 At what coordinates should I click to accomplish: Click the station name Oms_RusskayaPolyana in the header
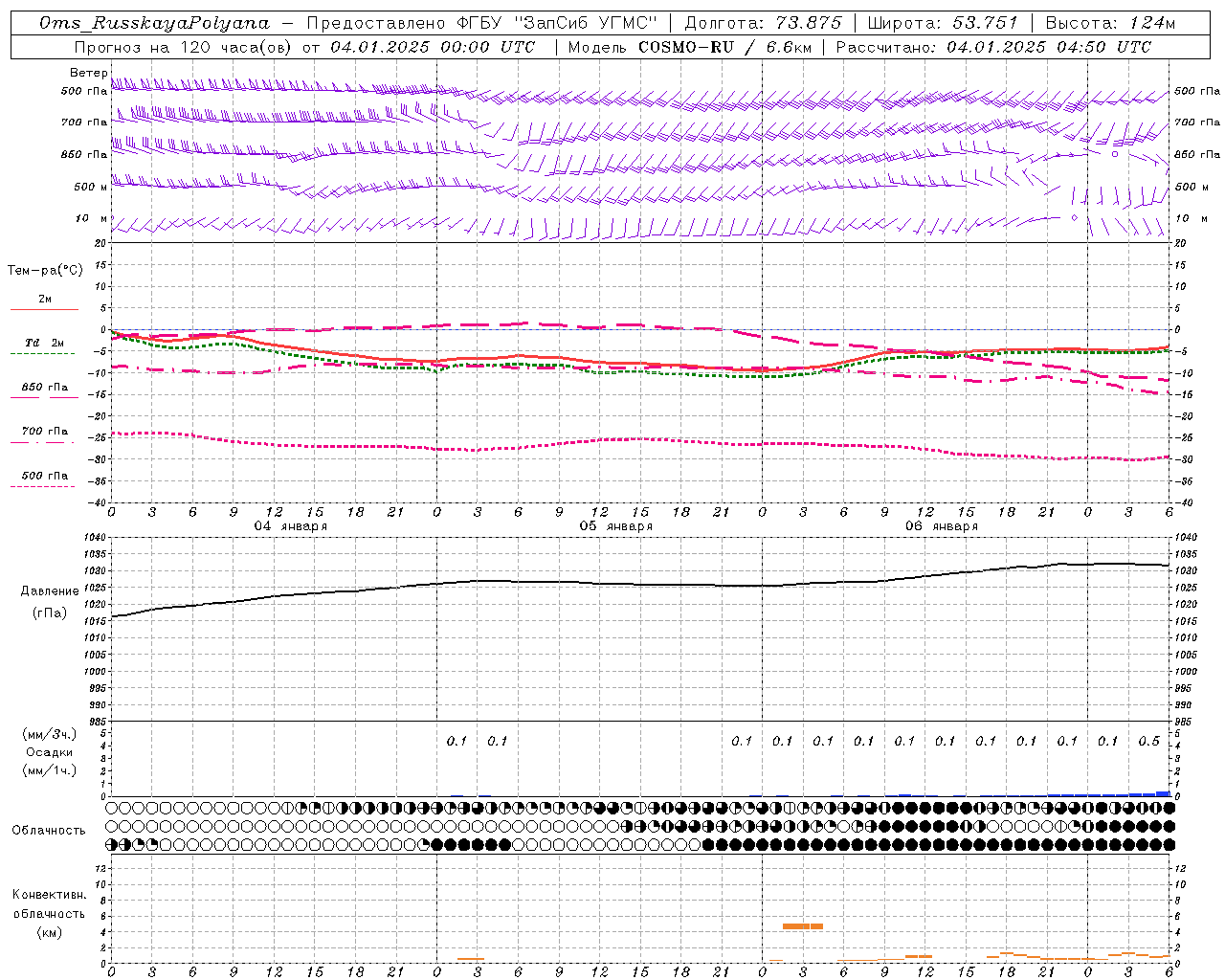tap(155, 23)
